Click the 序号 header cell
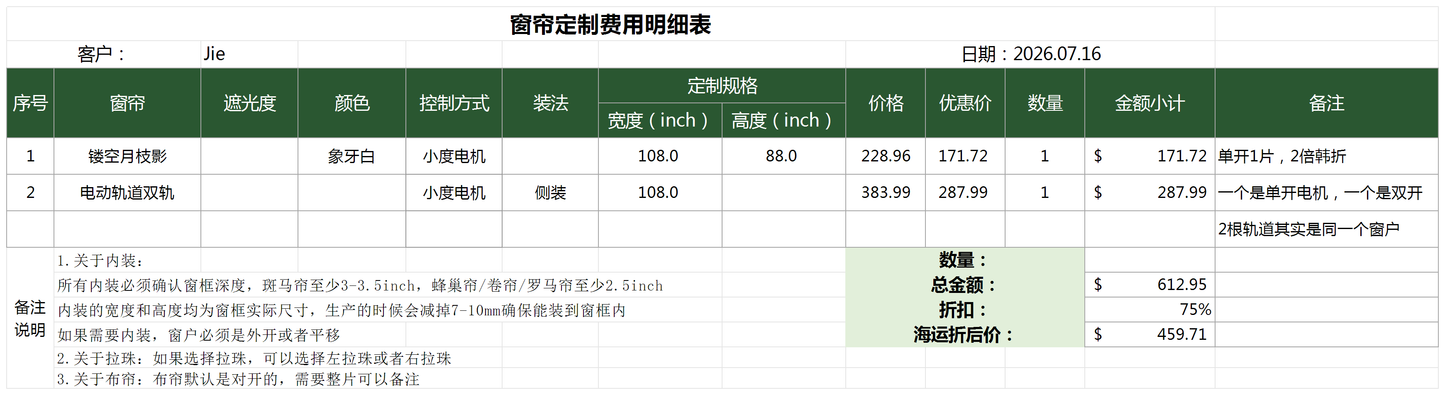The width and height of the screenshot is (1445, 395). [30, 103]
